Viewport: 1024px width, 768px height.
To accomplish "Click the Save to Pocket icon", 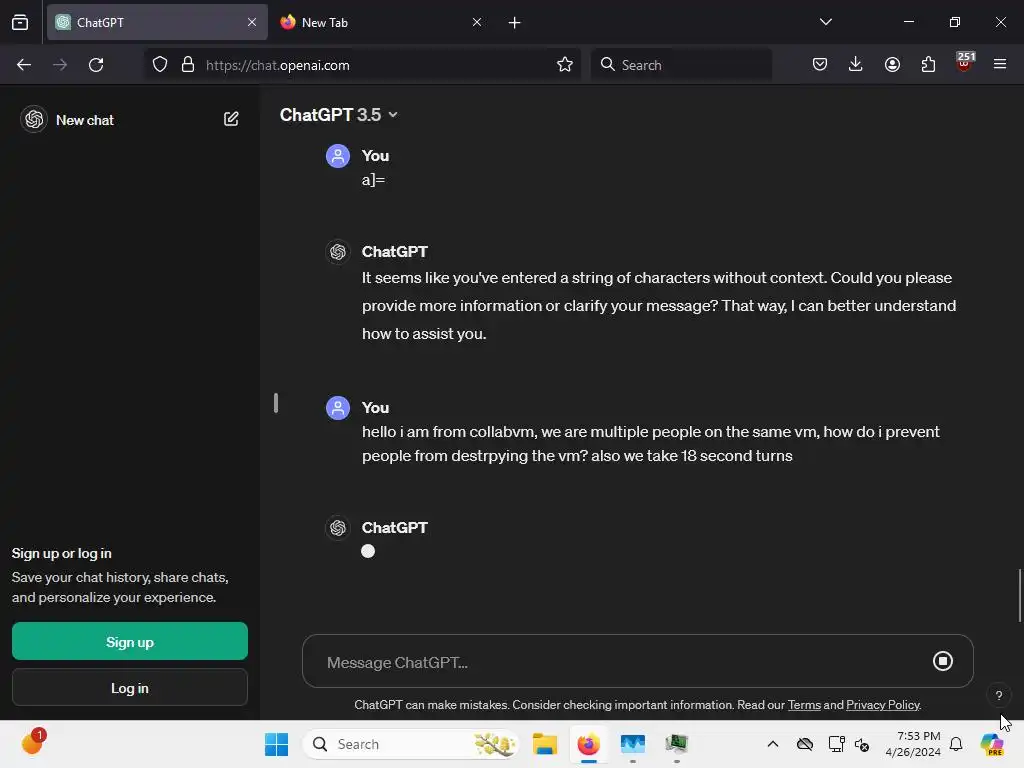I will coord(820,65).
